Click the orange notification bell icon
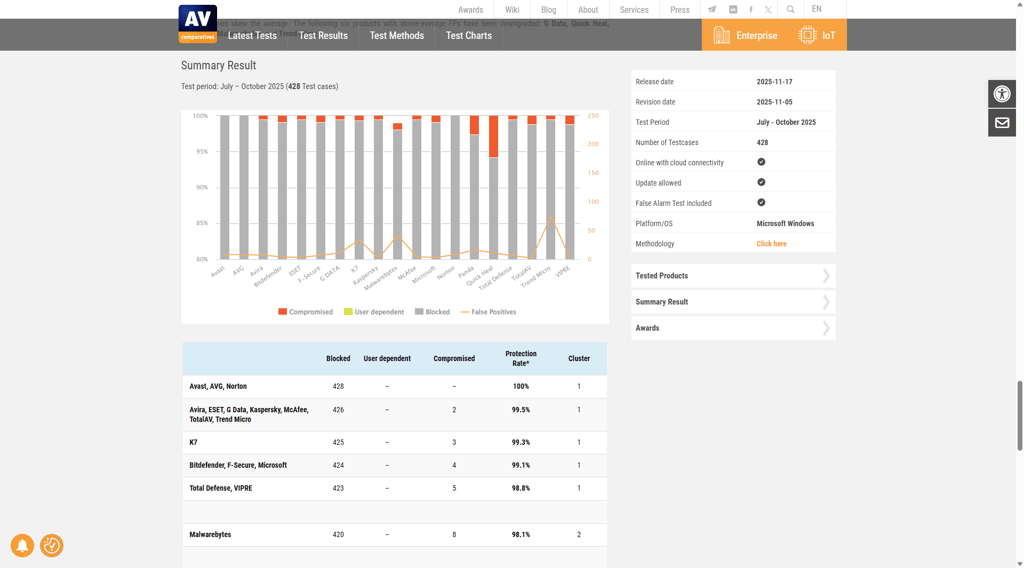 (22, 545)
